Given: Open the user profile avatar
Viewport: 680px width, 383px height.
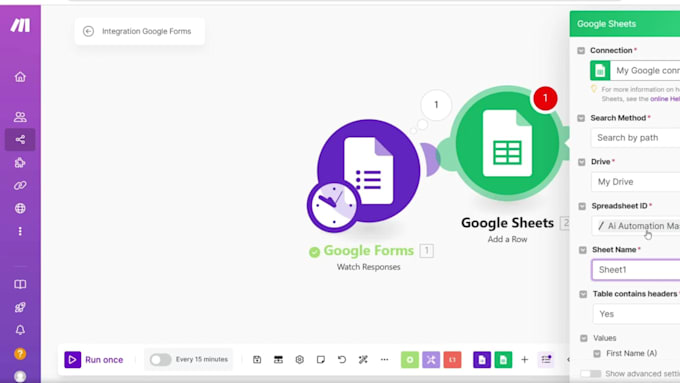Looking at the screenshot, I should tap(20, 376).
